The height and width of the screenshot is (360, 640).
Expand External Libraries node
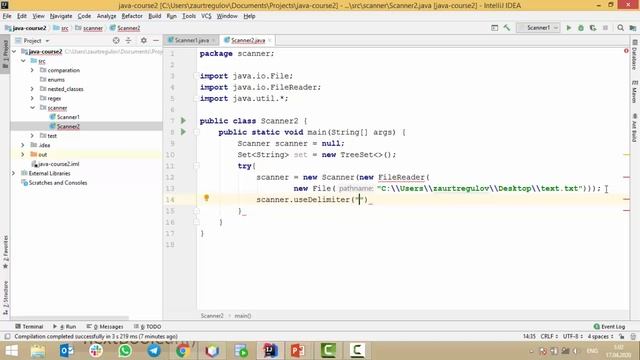13,173
